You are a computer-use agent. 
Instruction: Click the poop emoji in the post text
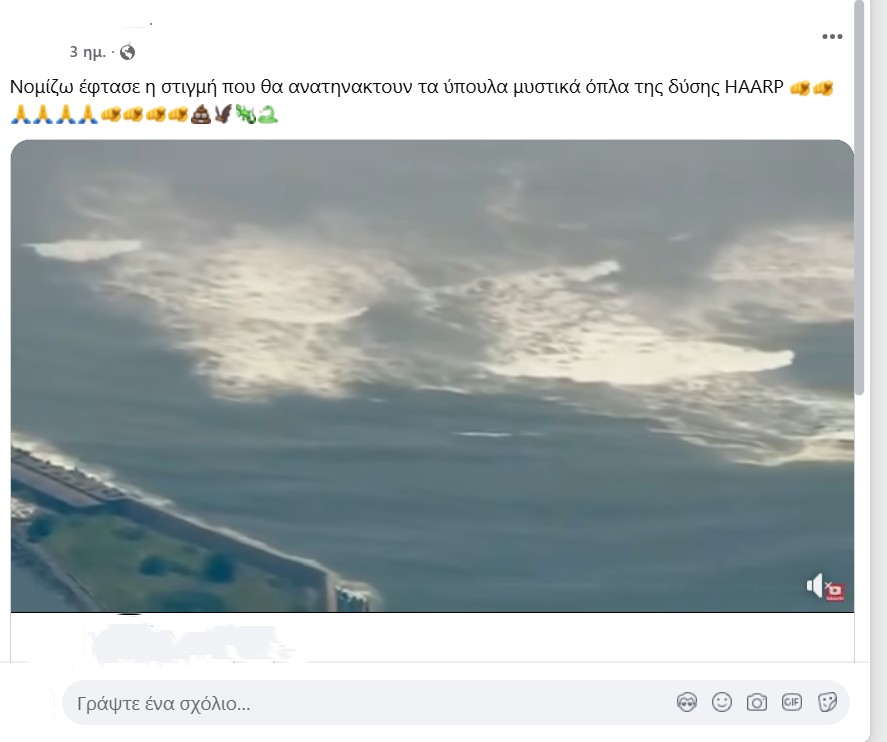[201, 114]
